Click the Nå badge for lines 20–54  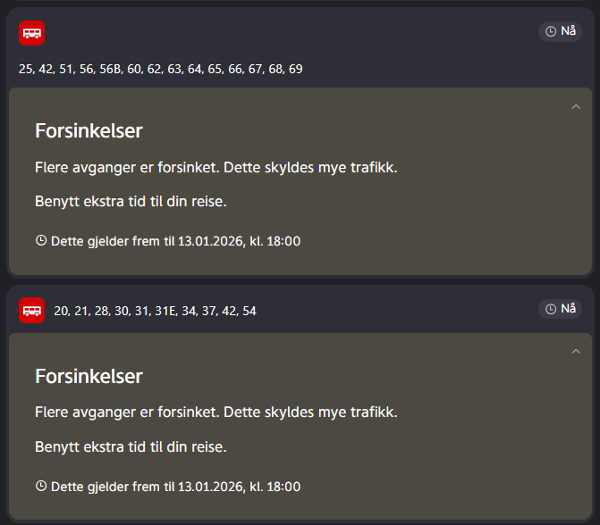(561, 309)
